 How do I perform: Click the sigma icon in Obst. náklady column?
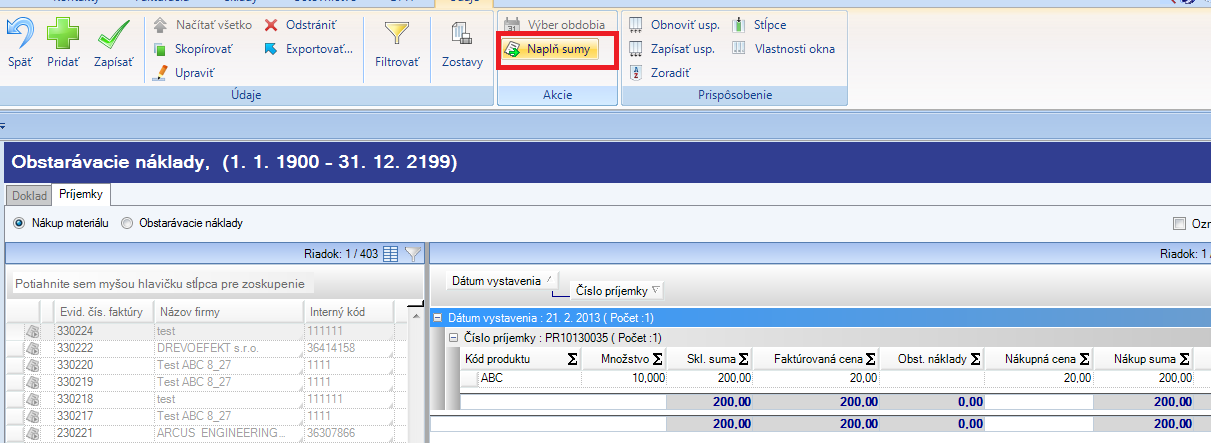coord(977,358)
